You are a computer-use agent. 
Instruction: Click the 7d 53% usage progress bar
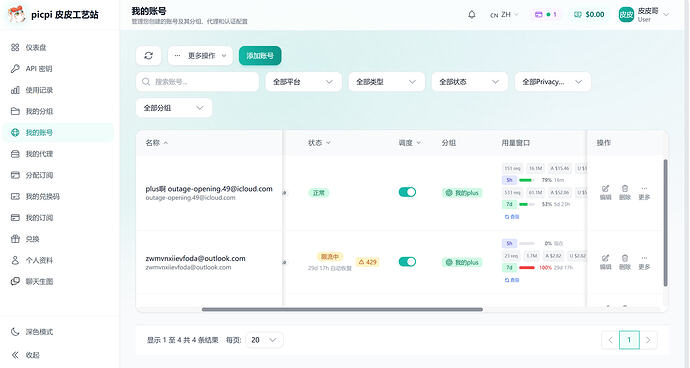click(526, 204)
